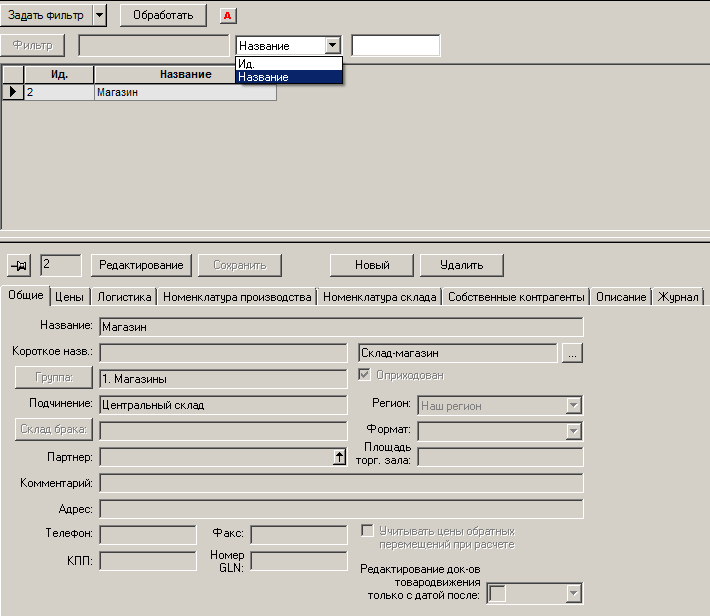Select Ид. in the dropdown list

(289, 64)
